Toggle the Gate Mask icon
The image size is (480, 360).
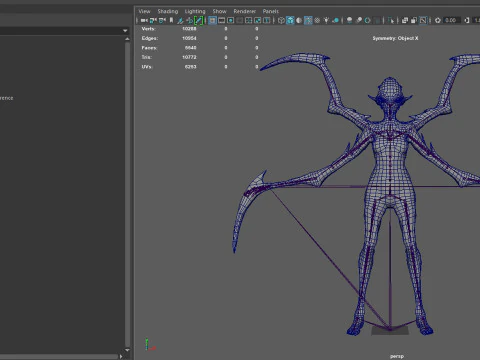click(239, 21)
